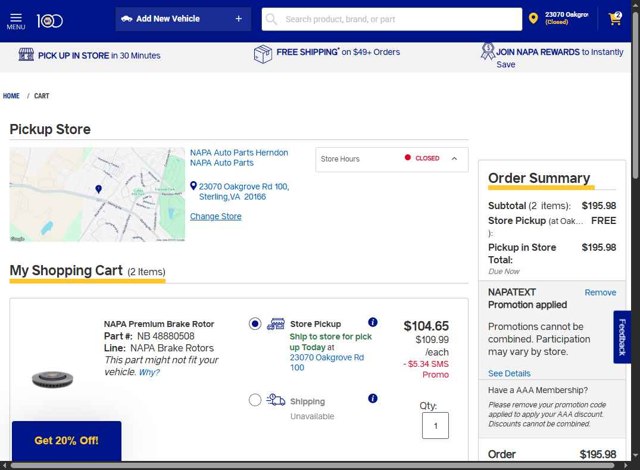This screenshot has width=640, height=470.
Task: Click the NAPA 100 anniversary logo
Action: pyautogui.click(x=50, y=21)
